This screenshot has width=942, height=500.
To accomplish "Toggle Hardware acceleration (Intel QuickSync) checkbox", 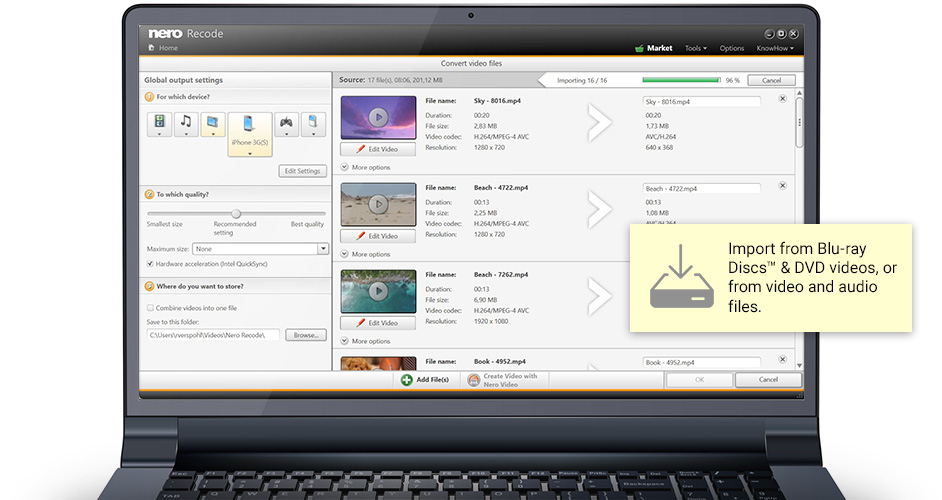I will (151, 264).
